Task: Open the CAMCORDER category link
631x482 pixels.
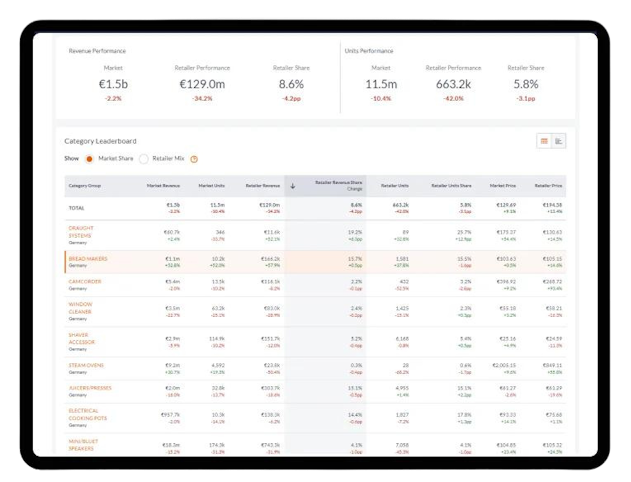Action: click(x=85, y=281)
